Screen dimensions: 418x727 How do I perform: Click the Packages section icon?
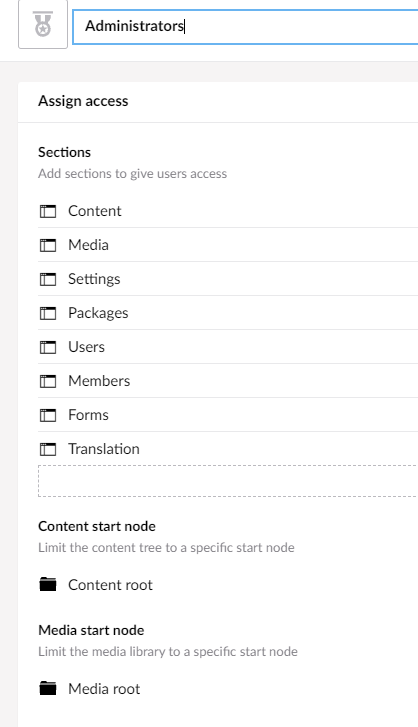coord(48,313)
